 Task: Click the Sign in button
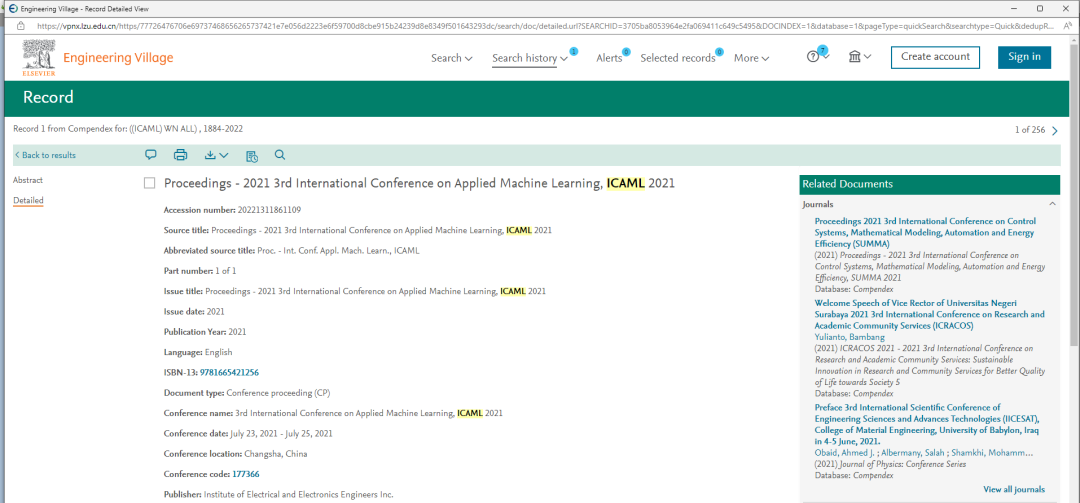(x=1024, y=57)
